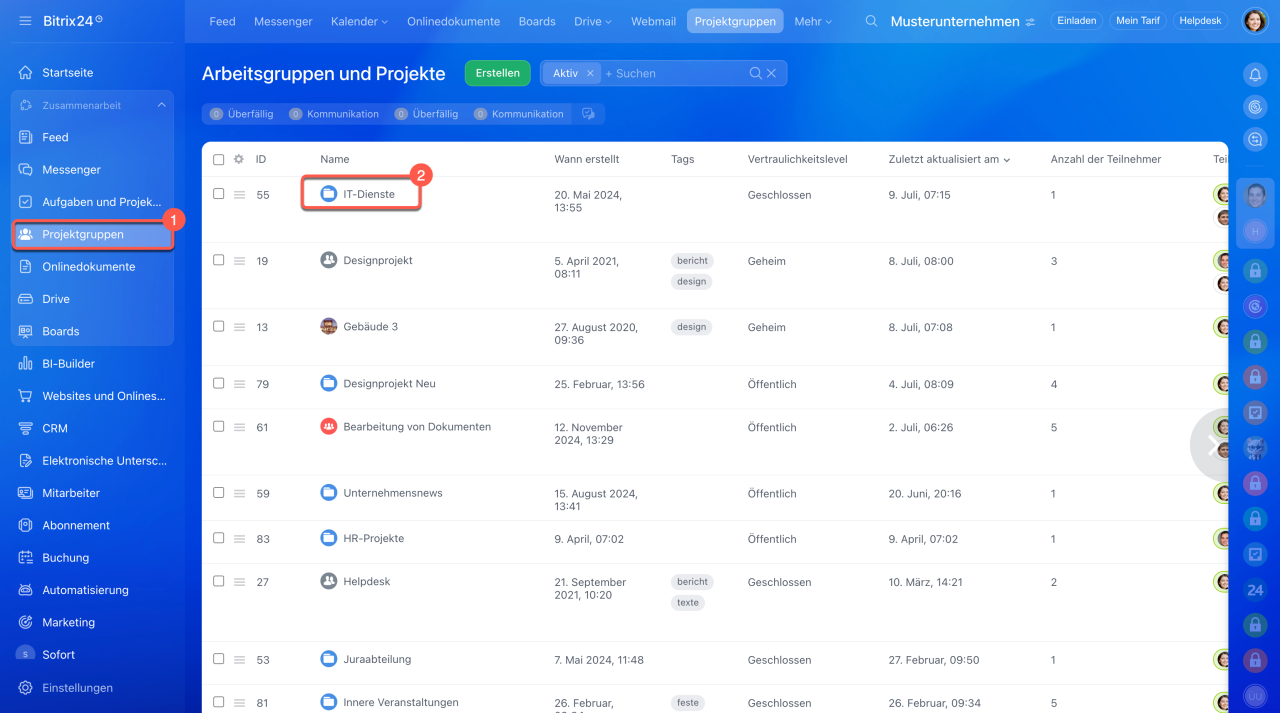The image size is (1280, 713).
Task: Clear the filter search with X icon
Action: tap(772, 73)
